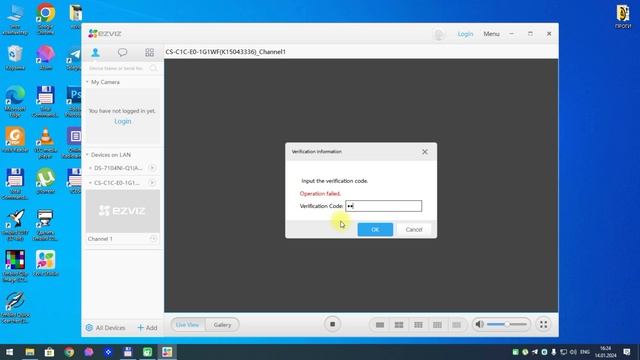This screenshot has width=640, height=360.
Task: Mute the speaker volume icon
Action: pos(480,324)
